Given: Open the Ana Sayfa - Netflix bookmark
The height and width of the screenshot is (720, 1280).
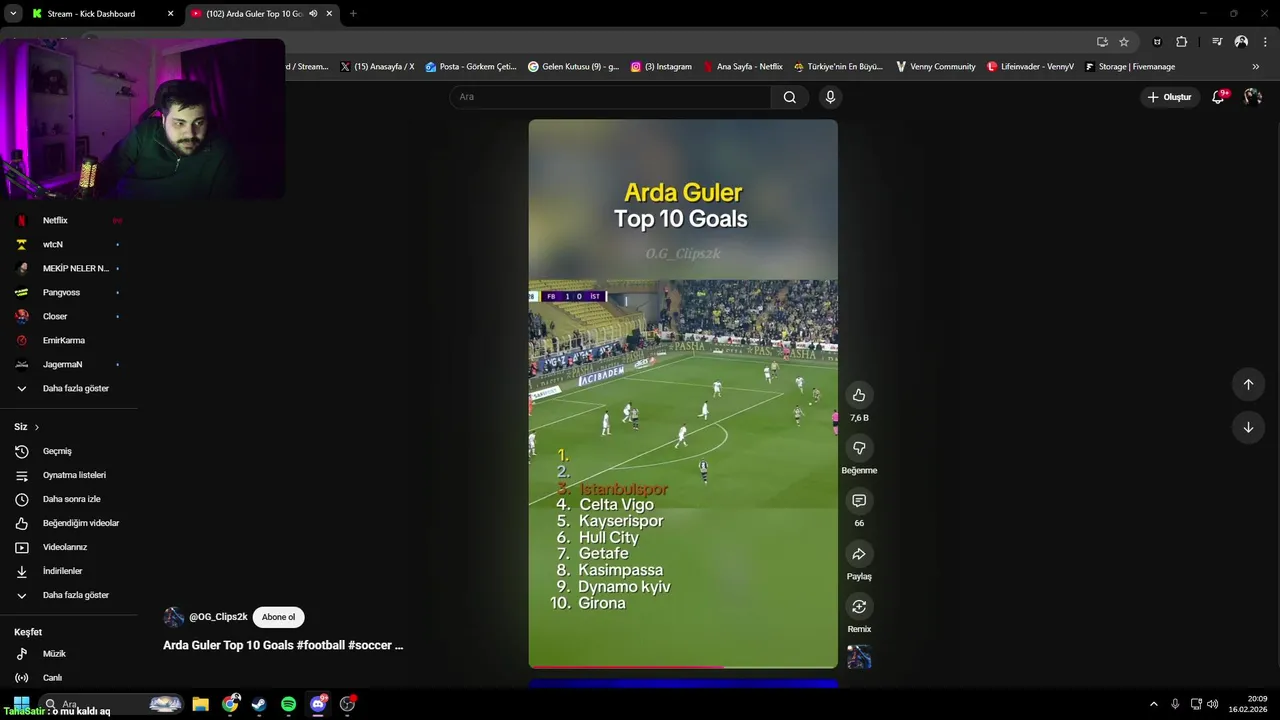Looking at the screenshot, I should coord(743,67).
